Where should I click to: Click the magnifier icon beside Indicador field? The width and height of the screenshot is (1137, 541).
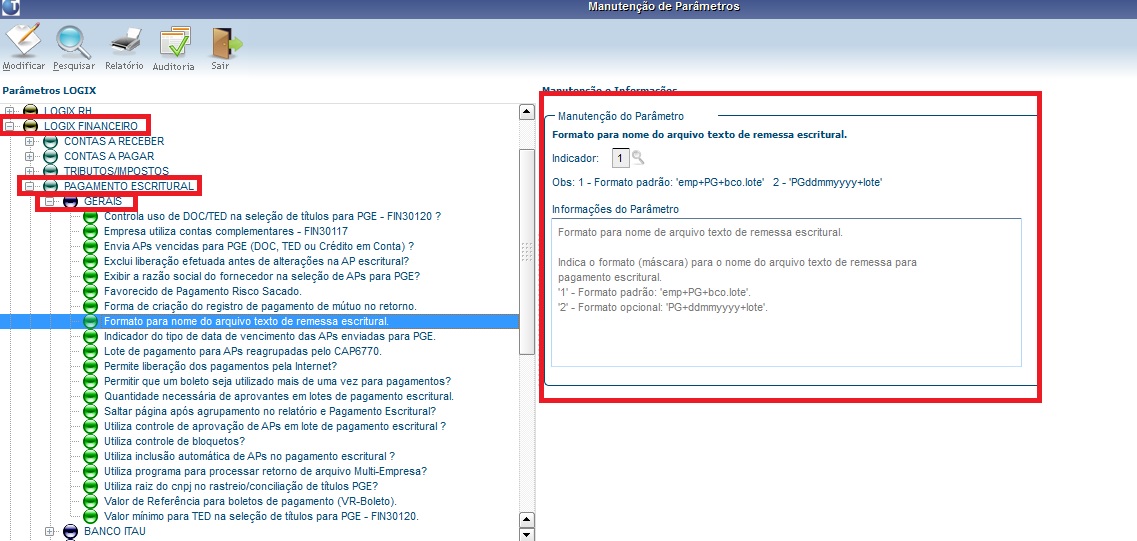(x=637, y=157)
